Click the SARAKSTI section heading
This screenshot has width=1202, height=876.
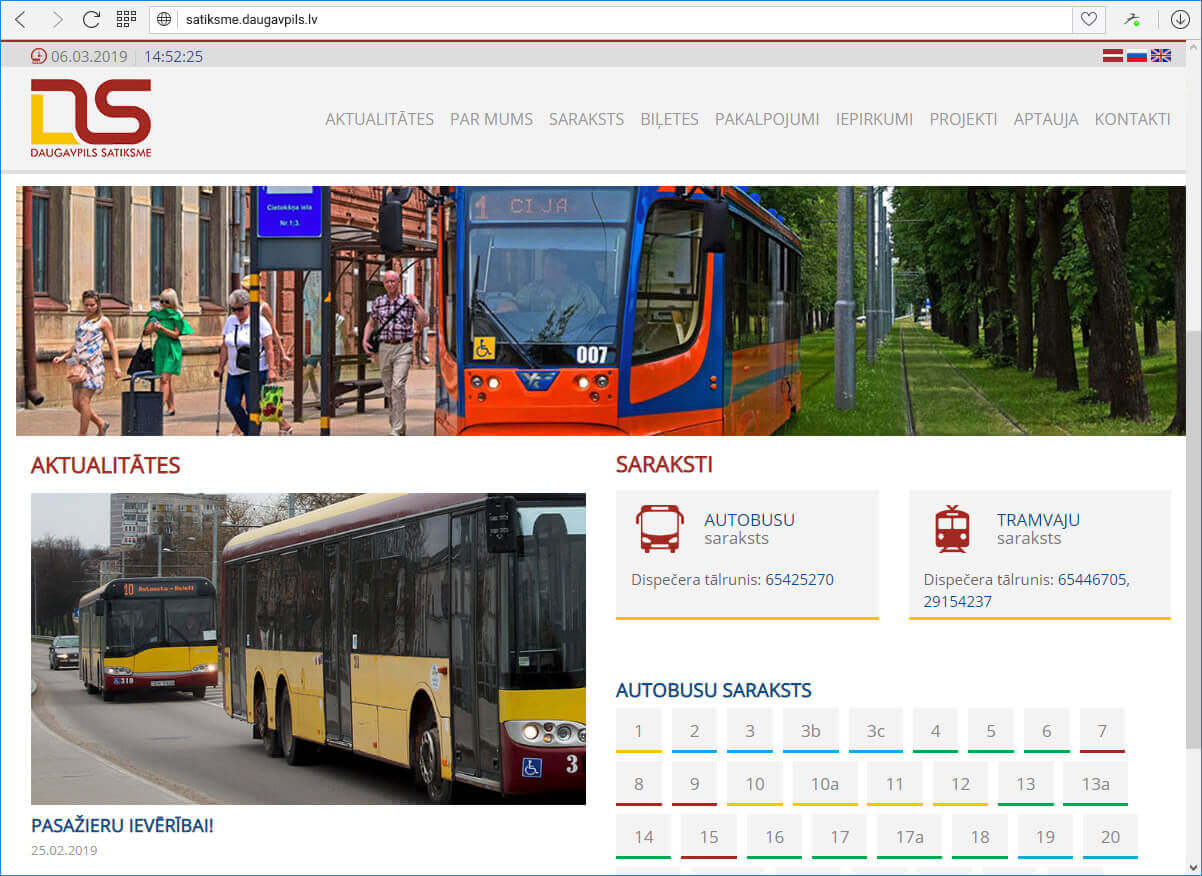(664, 465)
